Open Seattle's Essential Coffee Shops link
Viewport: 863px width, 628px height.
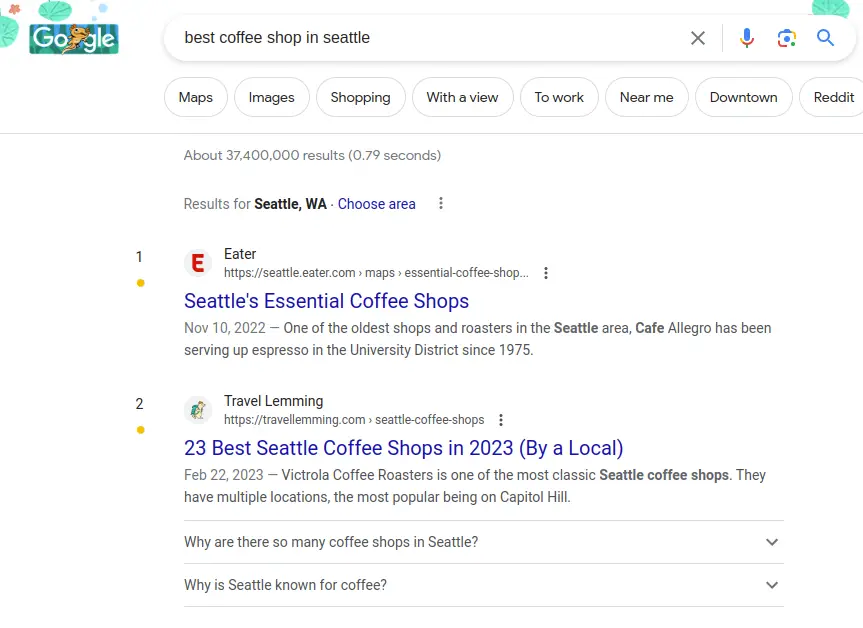click(x=326, y=301)
